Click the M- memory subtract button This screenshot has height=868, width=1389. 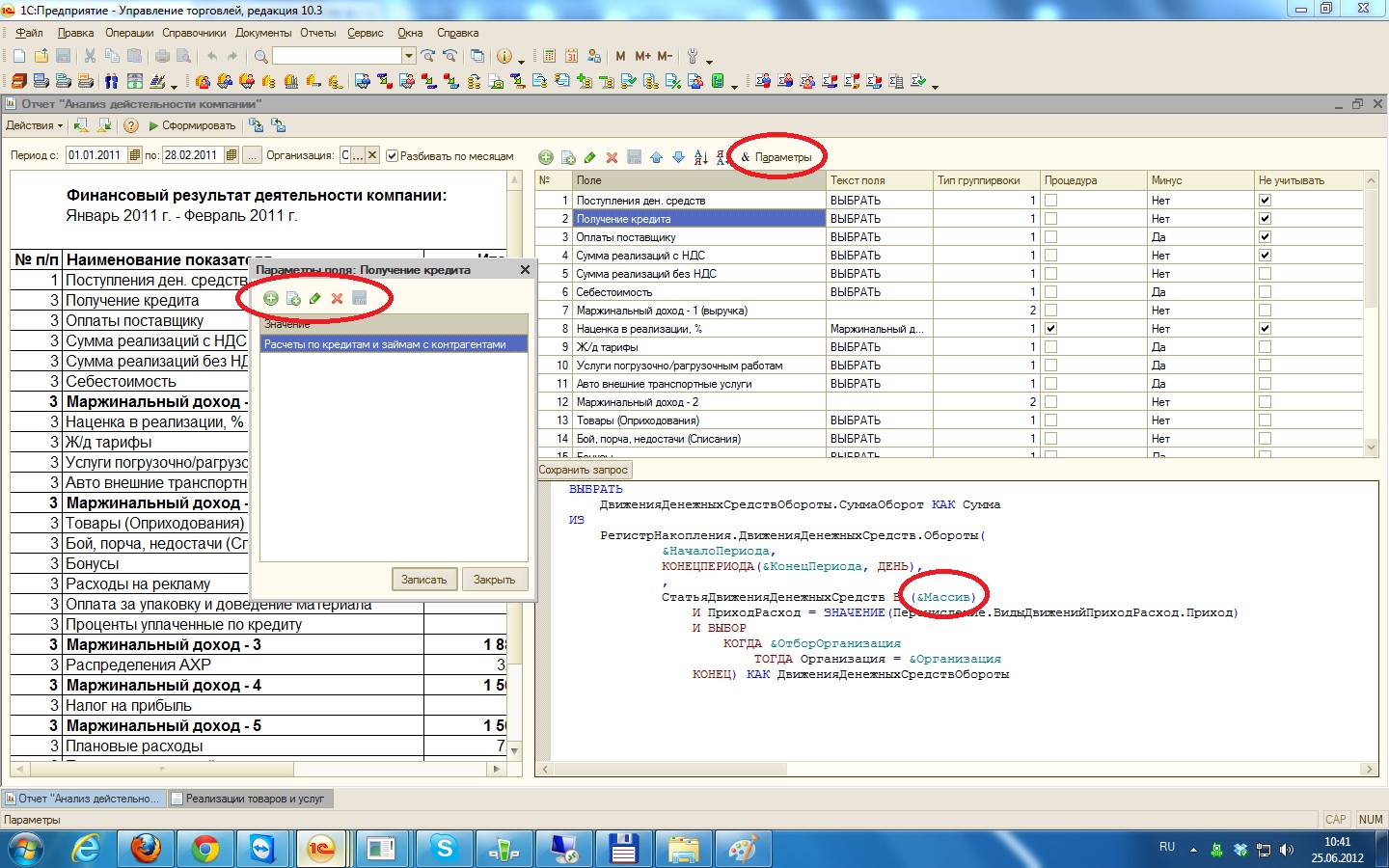pos(665,56)
